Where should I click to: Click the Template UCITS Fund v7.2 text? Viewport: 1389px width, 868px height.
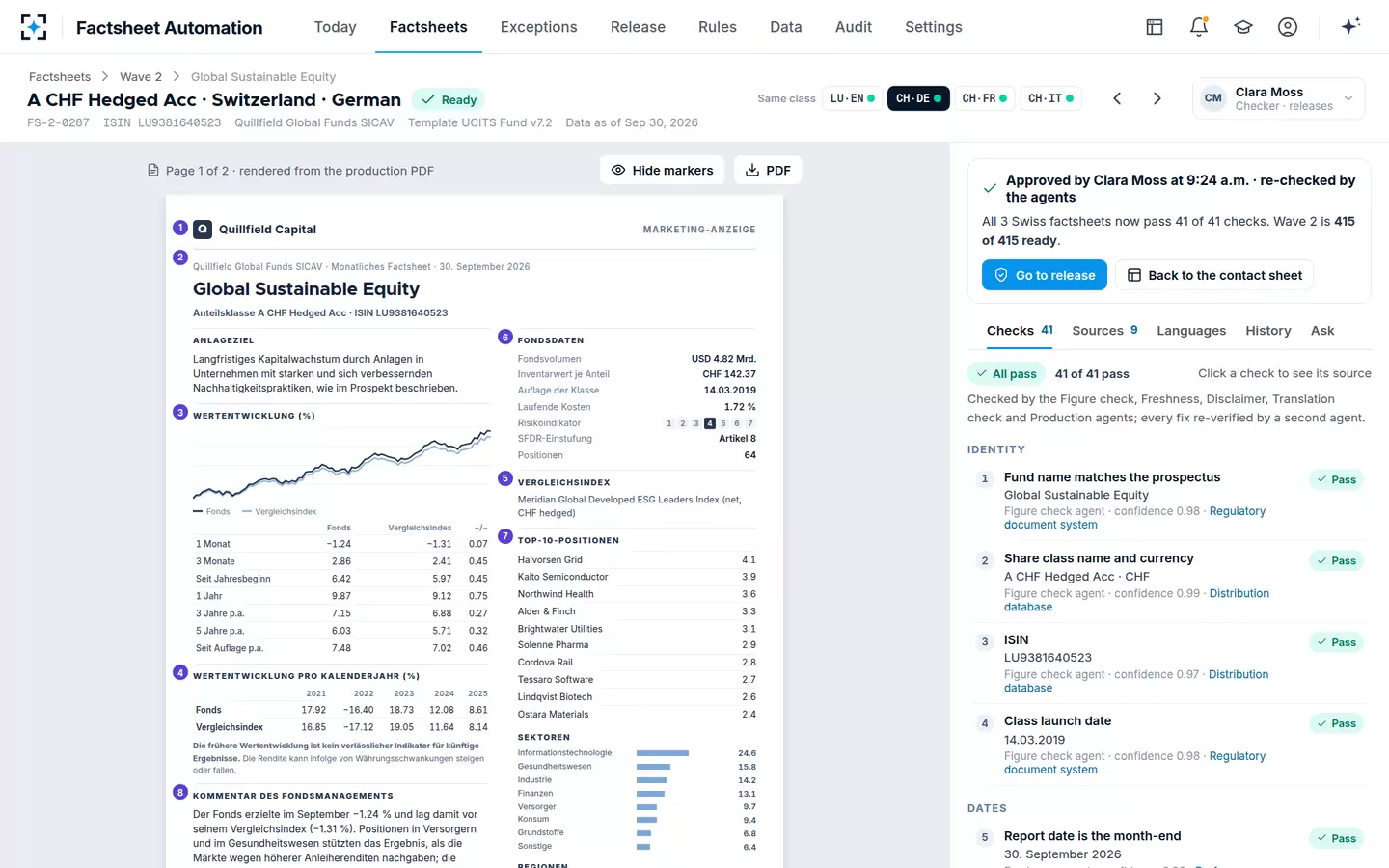(x=480, y=122)
